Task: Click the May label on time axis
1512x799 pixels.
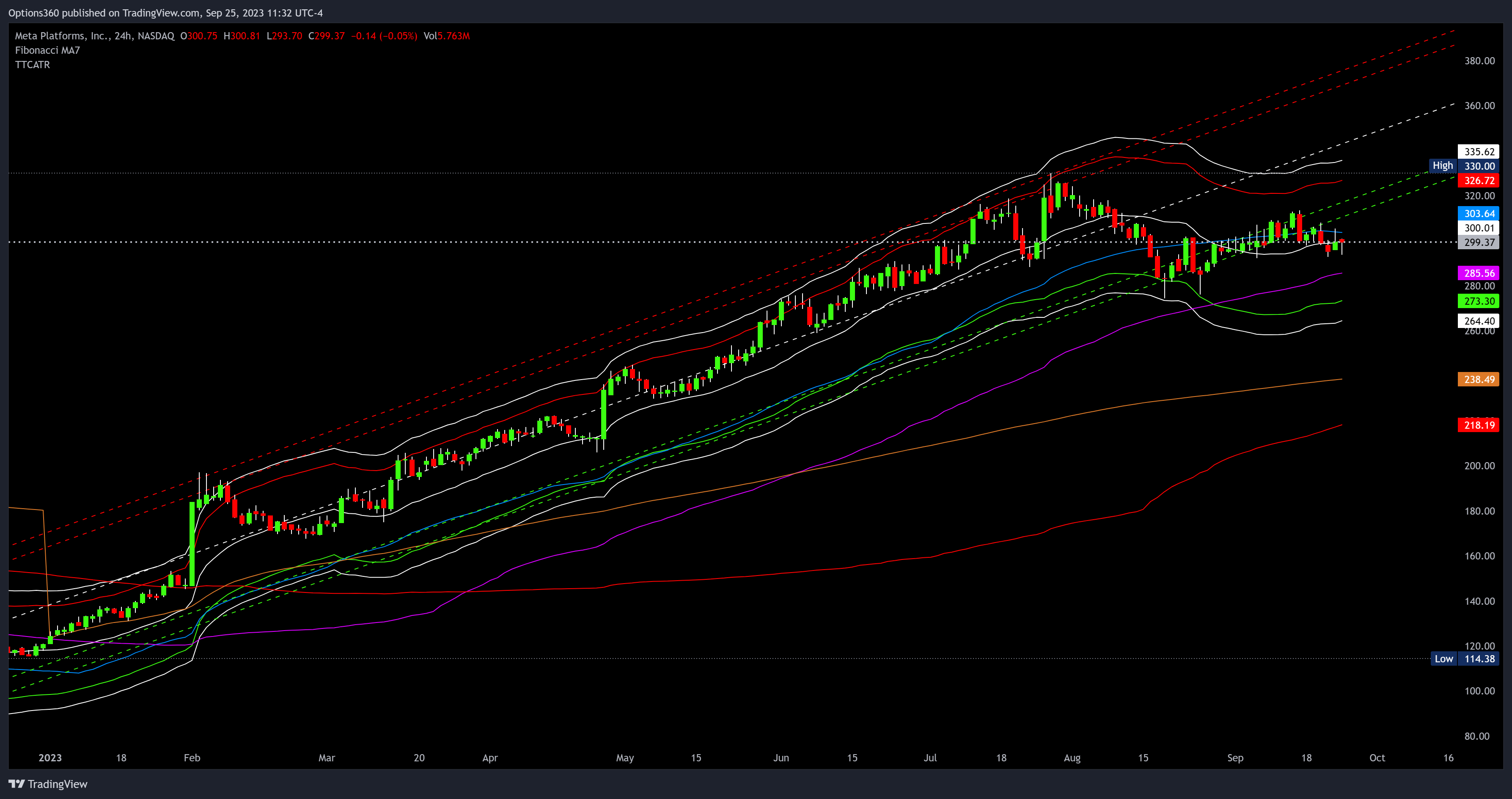Action: (625, 758)
